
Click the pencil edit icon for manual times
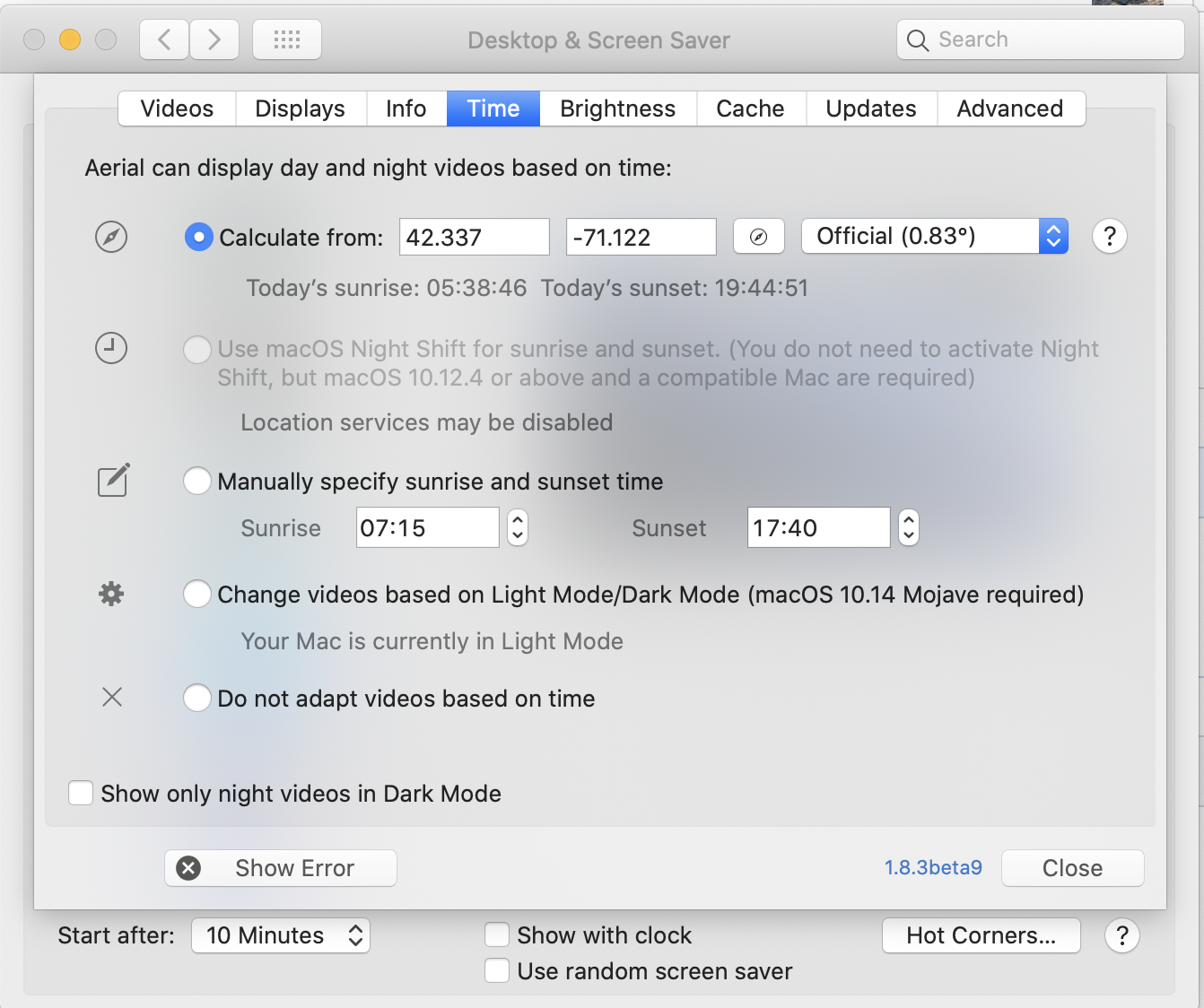[113, 481]
